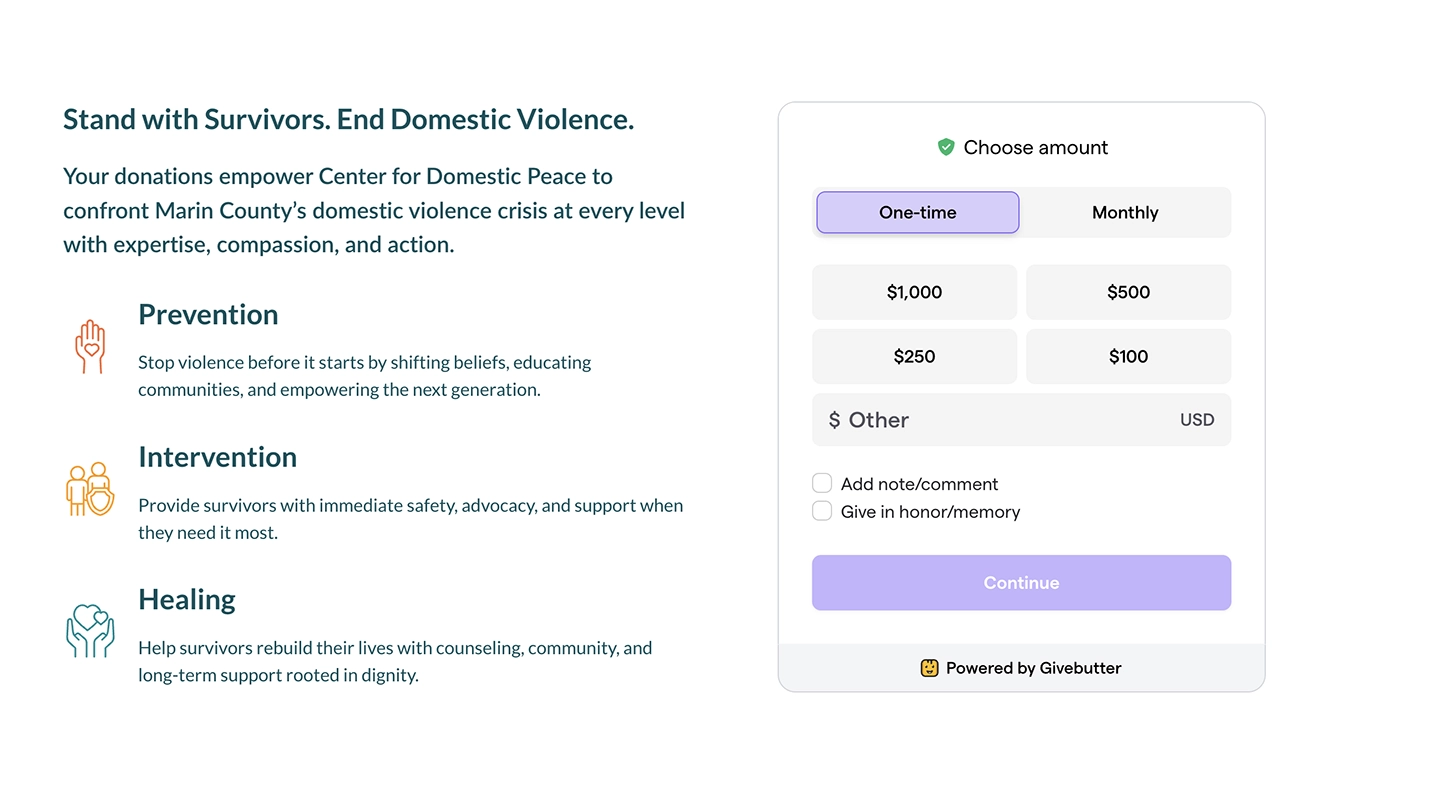Select the $1,000 donation amount
The width and height of the screenshot is (1440, 810).
[914, 292]
